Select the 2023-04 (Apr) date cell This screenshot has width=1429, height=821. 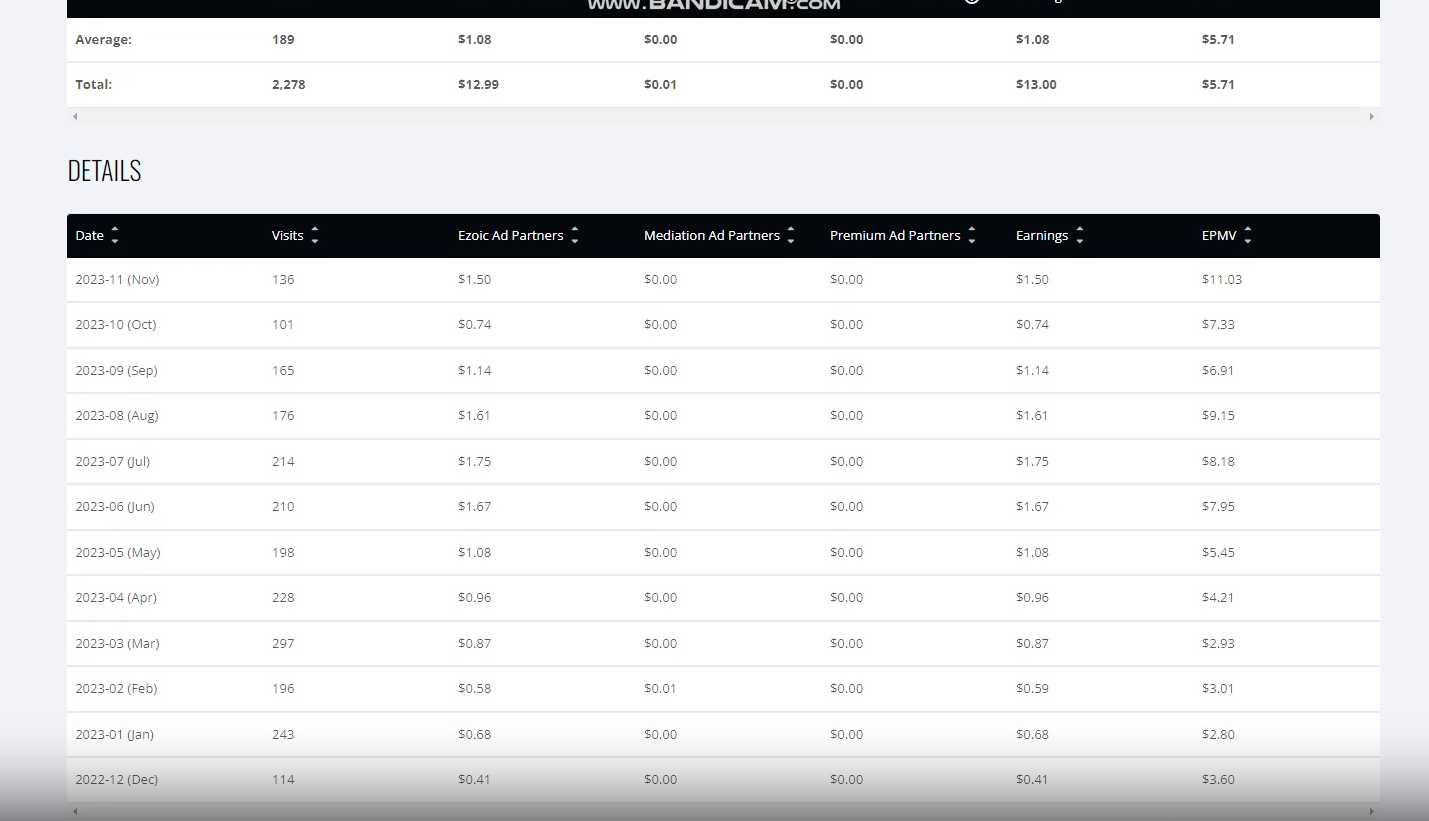(116, 598)
